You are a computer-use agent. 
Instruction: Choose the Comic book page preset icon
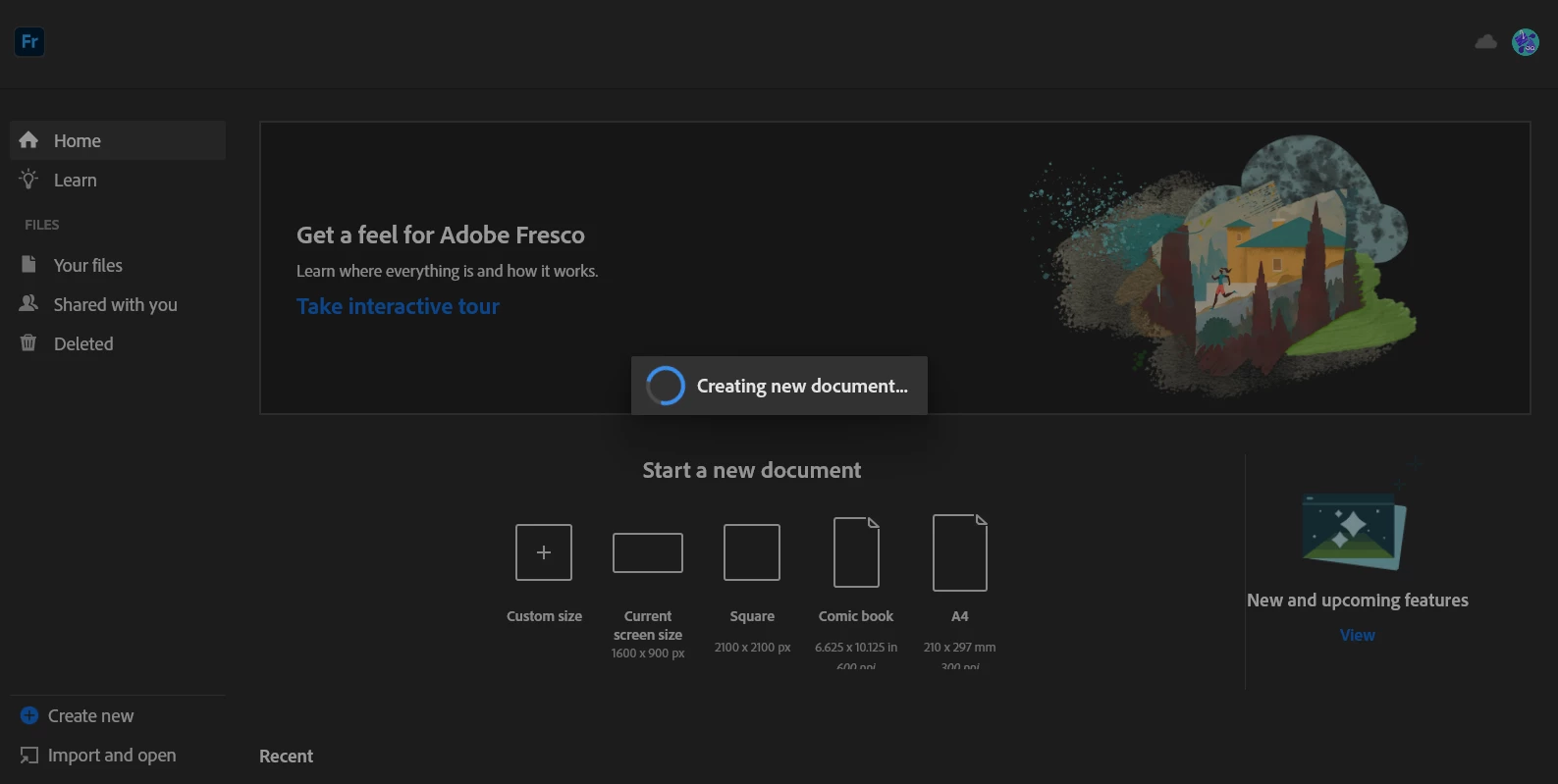click(856, 552)
